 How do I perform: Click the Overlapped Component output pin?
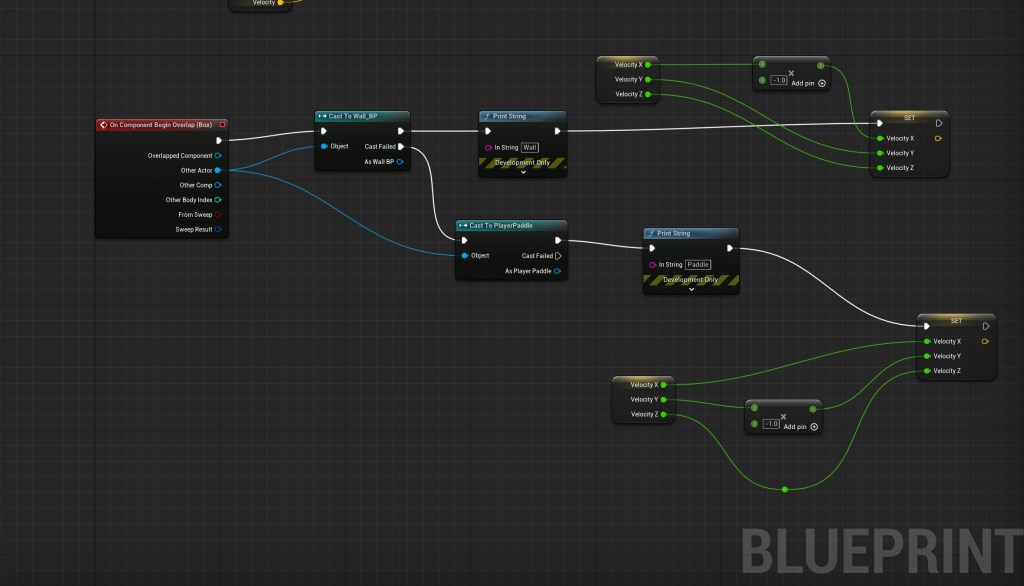(x=218, y=156)
